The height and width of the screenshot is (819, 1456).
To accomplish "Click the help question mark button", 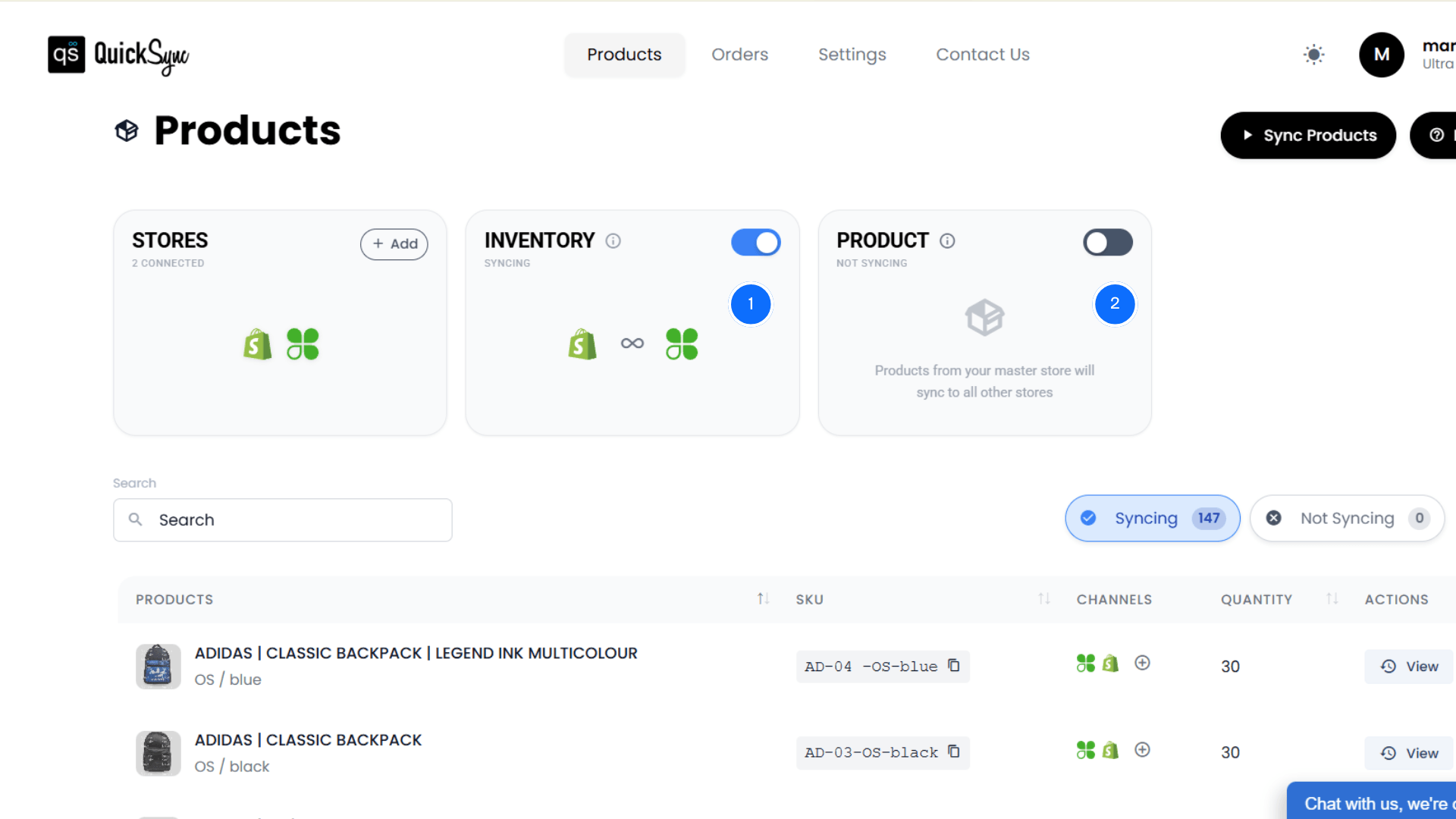I will click(x=1437, y=135).
